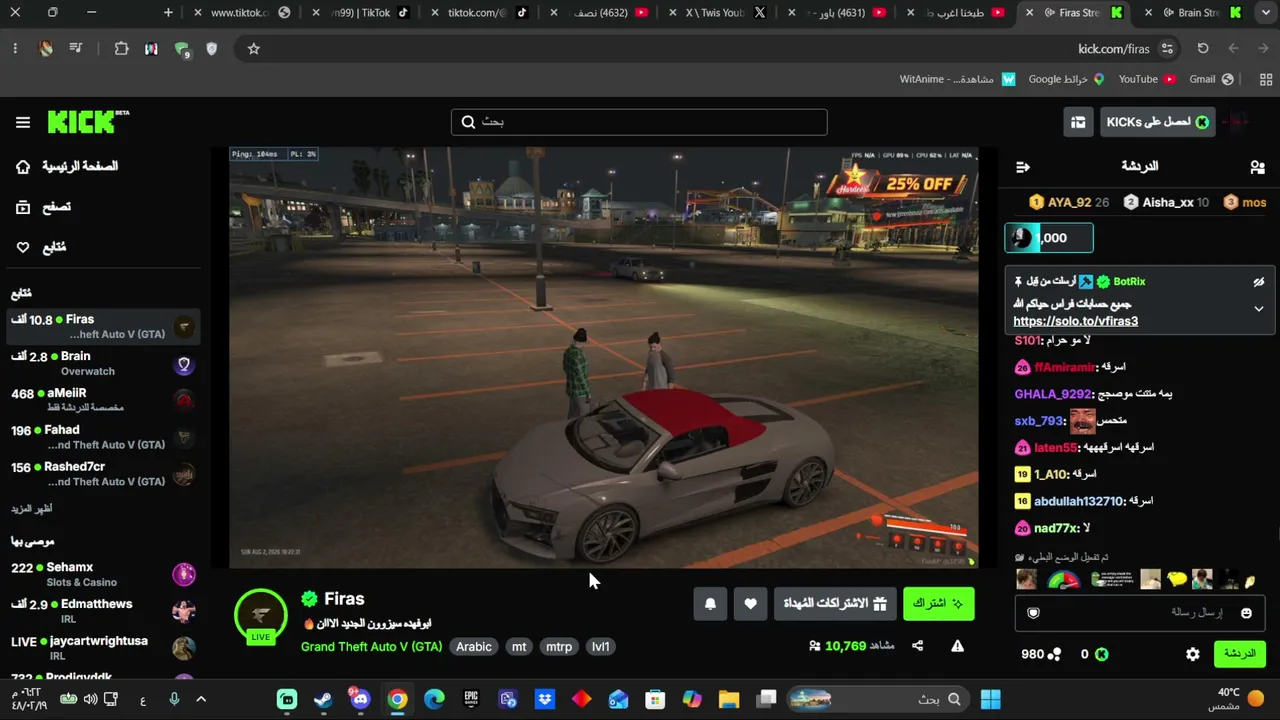The image size is (1280, 720).
Task: Open the WitAnime bookmark
Action: (x=957, y=79)
